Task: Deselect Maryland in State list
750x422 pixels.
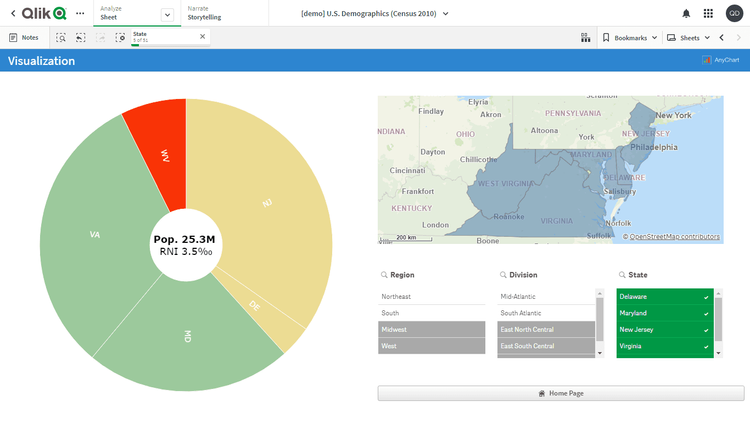Action: 664,313
